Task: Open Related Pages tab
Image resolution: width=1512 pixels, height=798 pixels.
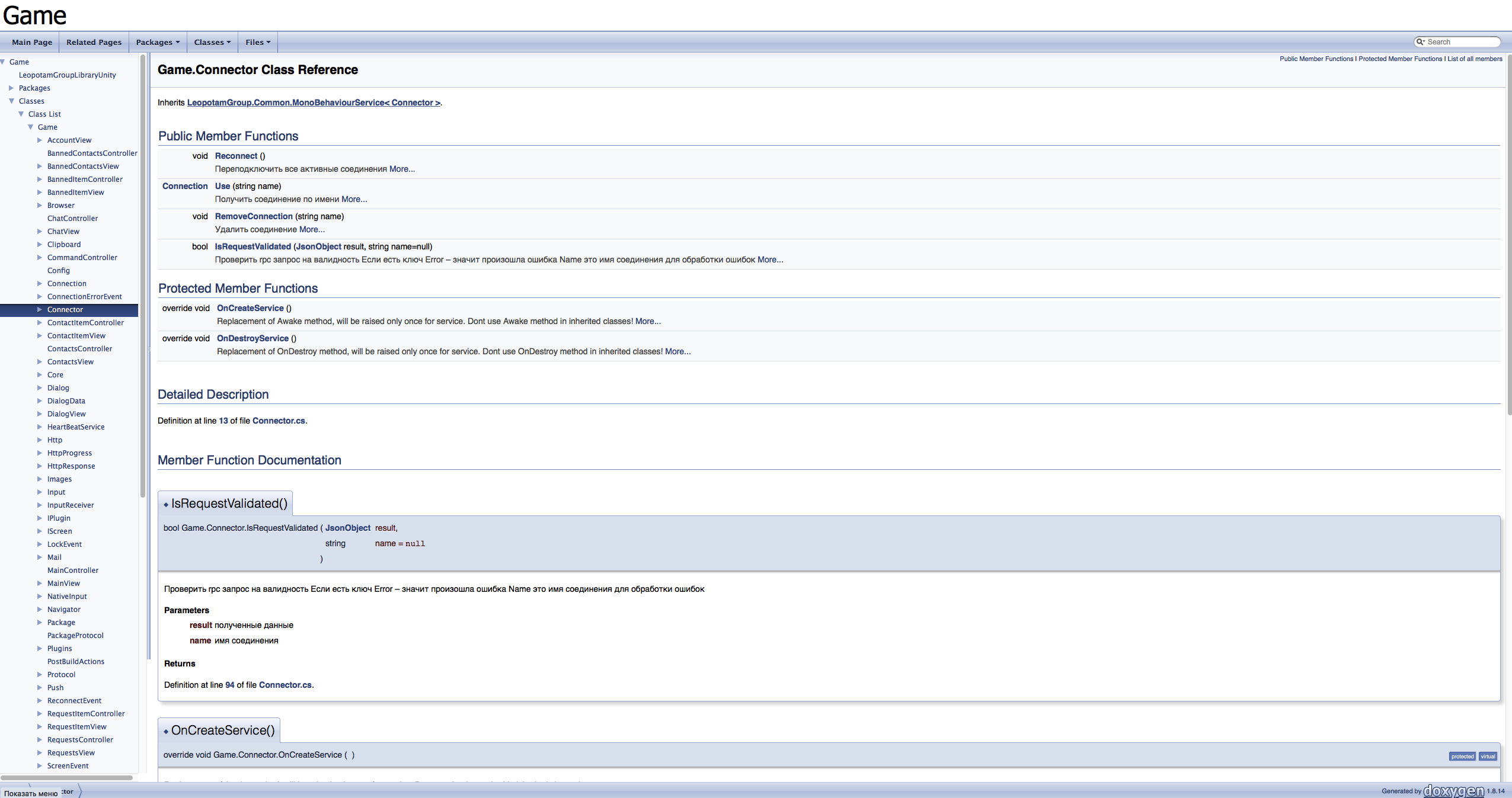Action: click(94, 42)
